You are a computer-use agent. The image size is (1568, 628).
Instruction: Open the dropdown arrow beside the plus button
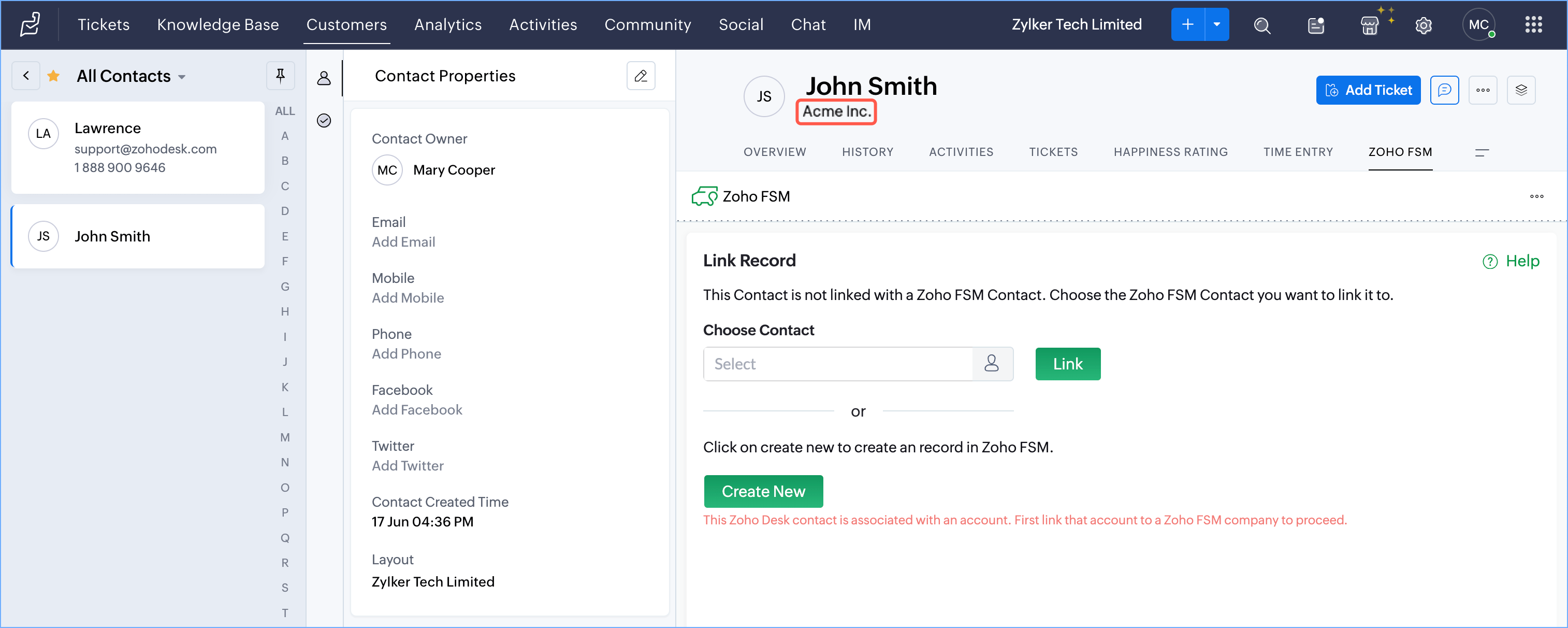point(1216,25)
